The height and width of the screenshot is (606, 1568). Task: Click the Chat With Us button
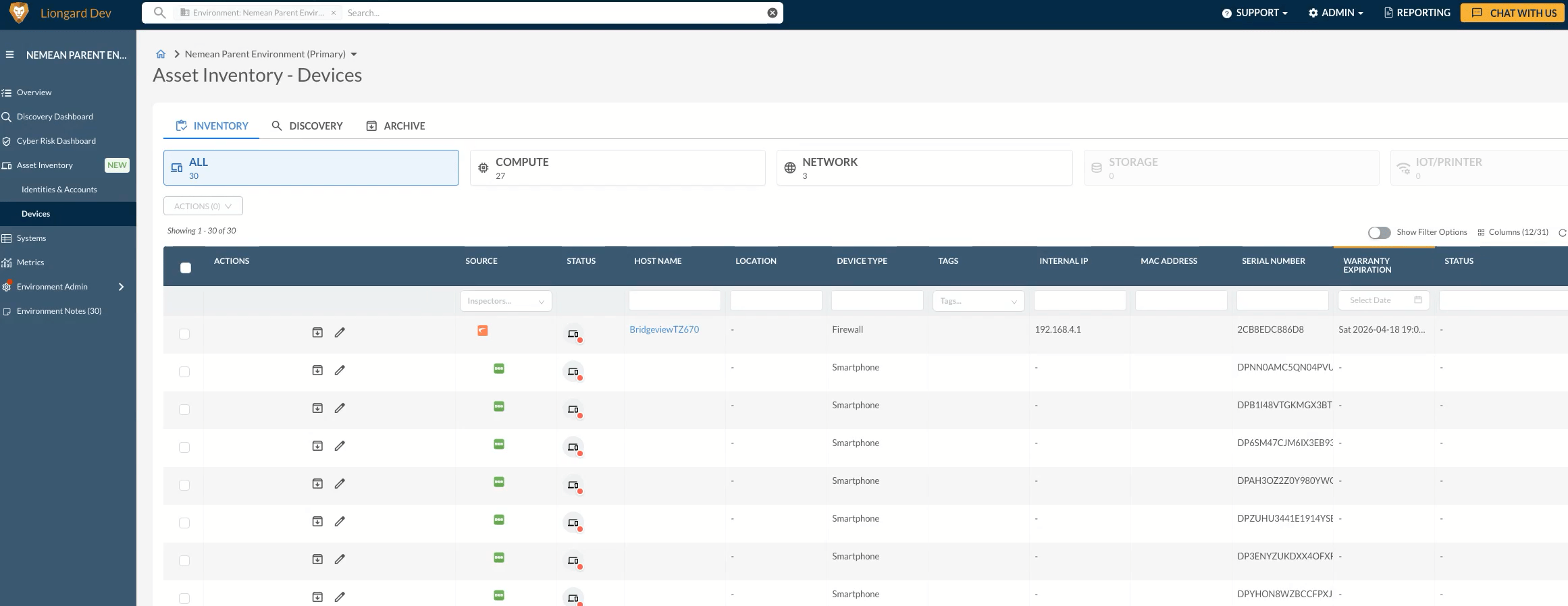1512,13
